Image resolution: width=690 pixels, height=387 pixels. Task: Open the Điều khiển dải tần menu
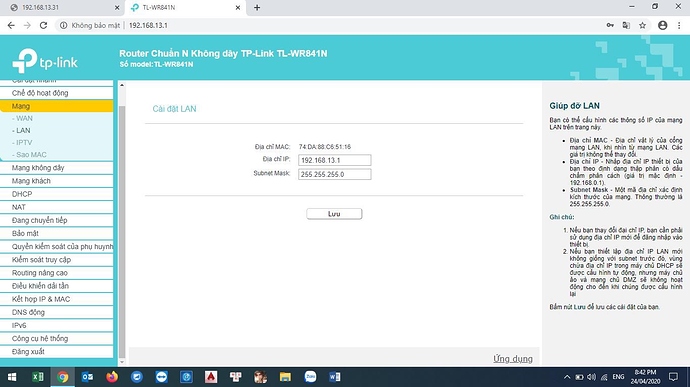pos(57,286)
